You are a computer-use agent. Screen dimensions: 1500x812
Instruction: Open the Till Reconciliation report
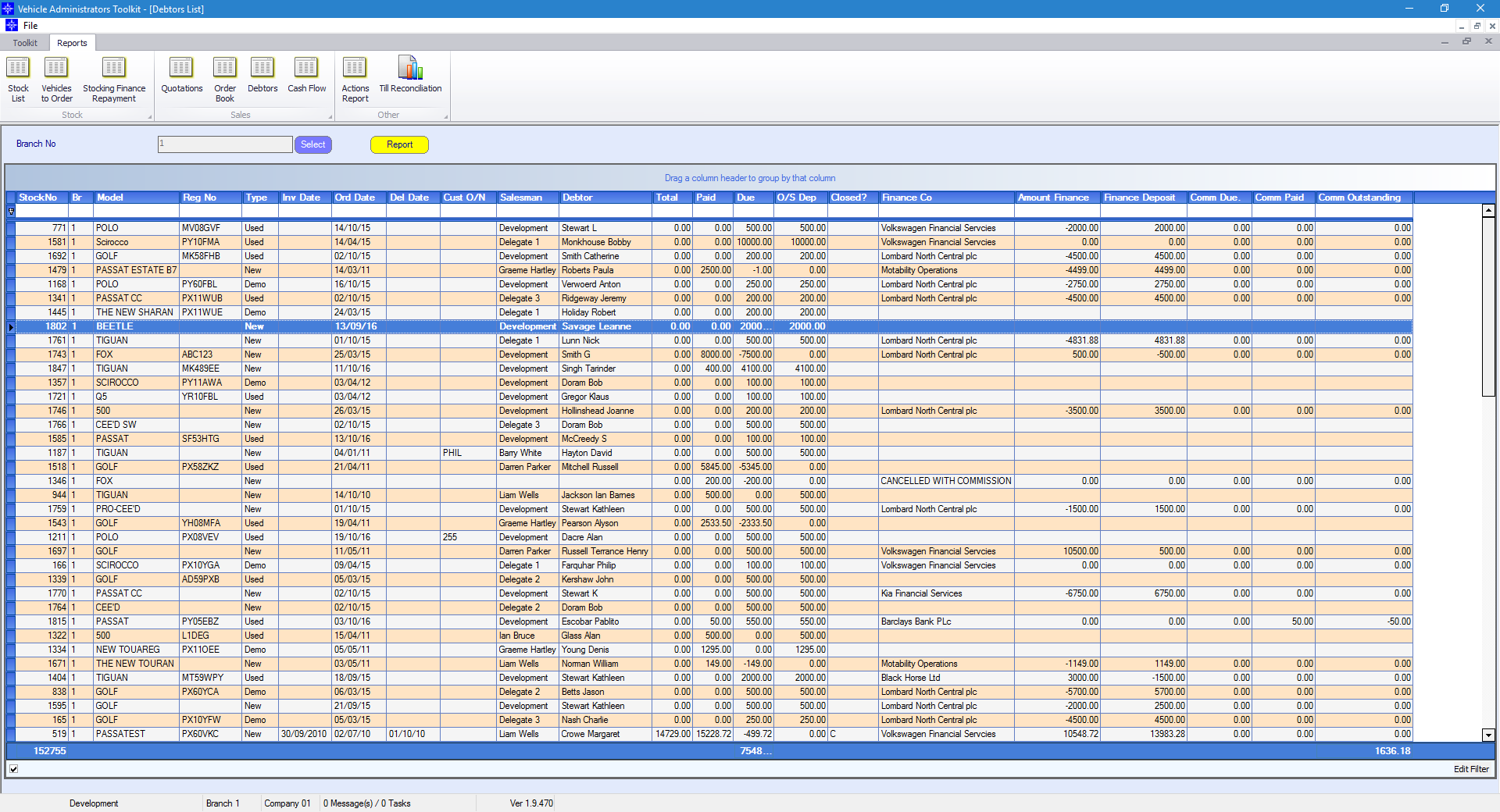point(410,75)
